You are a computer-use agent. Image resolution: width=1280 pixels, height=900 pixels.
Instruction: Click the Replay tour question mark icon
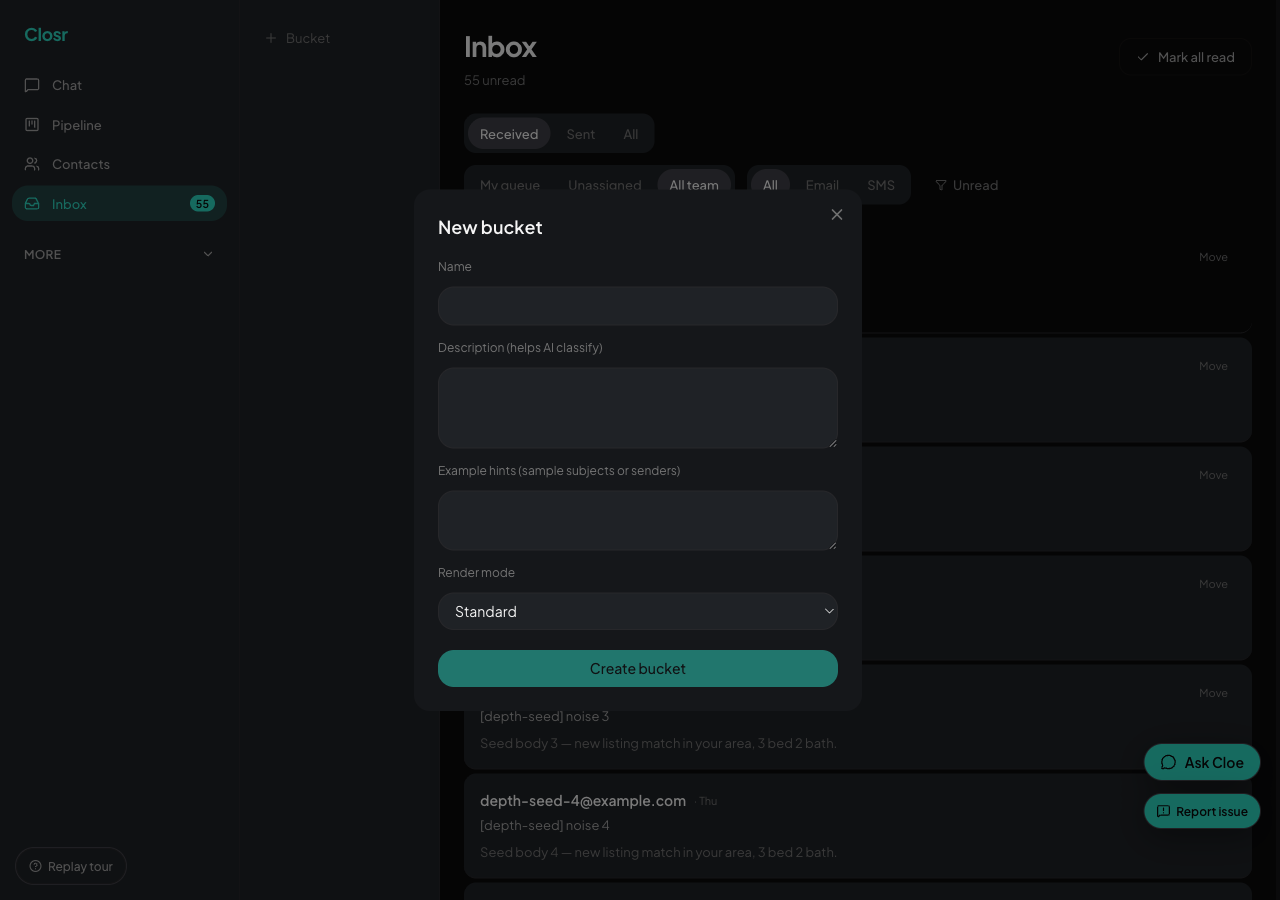point(36,866)
